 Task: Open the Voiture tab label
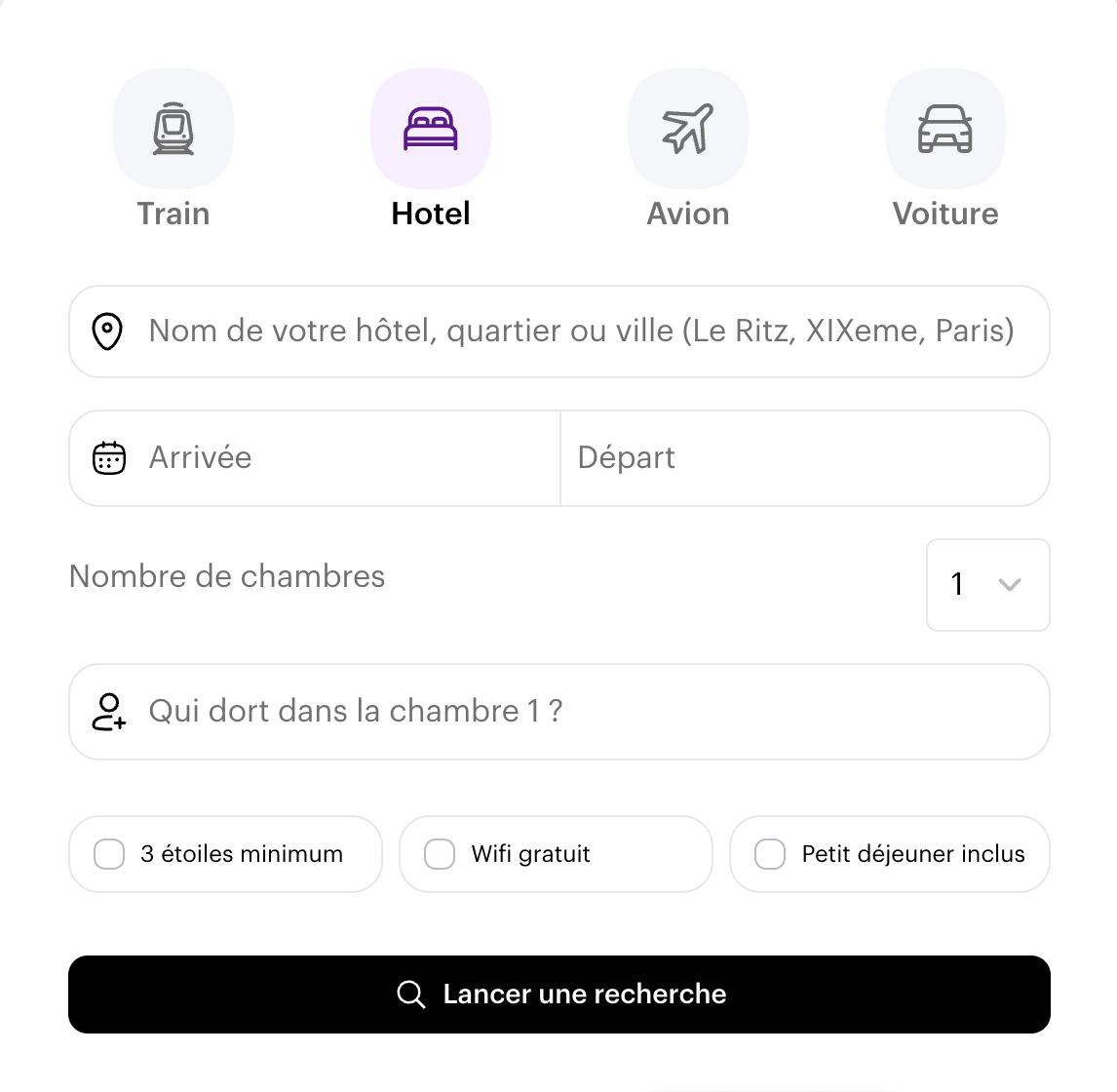click(x=945, y=214)
